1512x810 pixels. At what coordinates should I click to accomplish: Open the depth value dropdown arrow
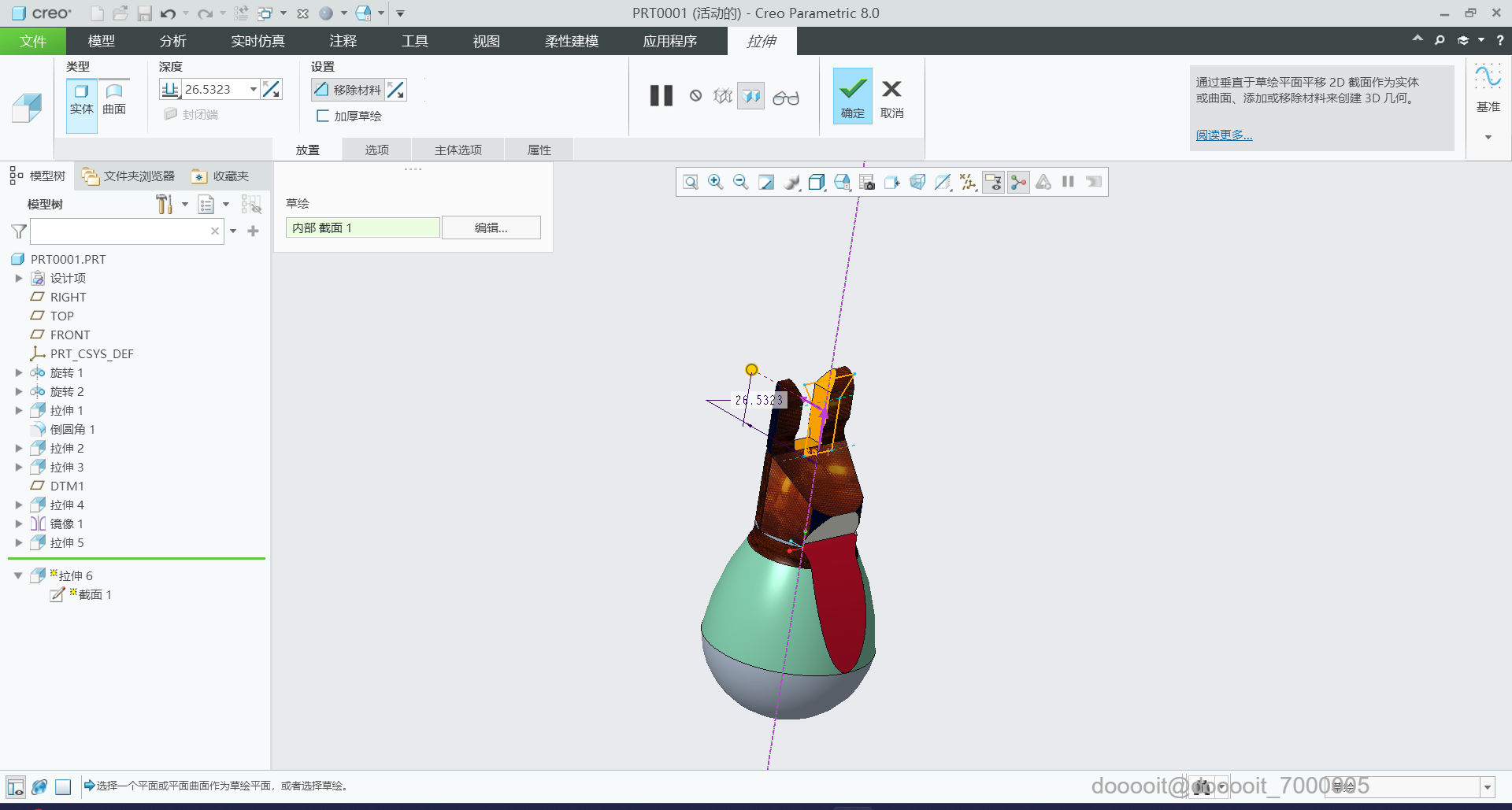[x=253, y=90]
